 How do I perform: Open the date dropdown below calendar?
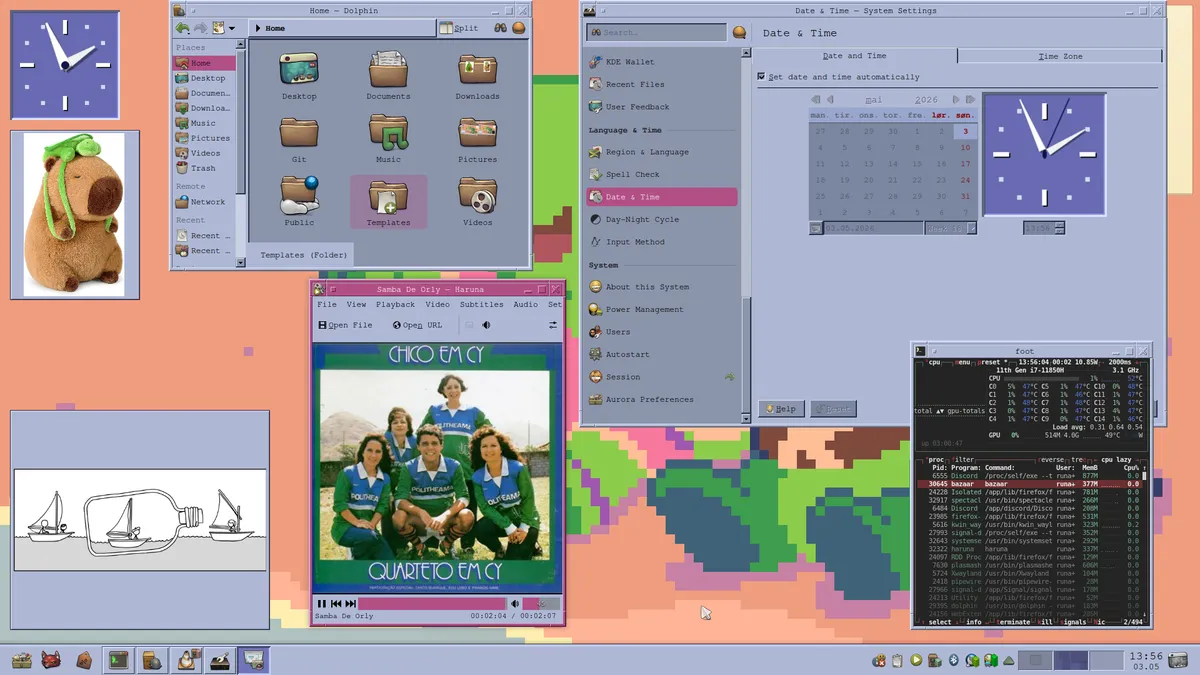(816, 228)
